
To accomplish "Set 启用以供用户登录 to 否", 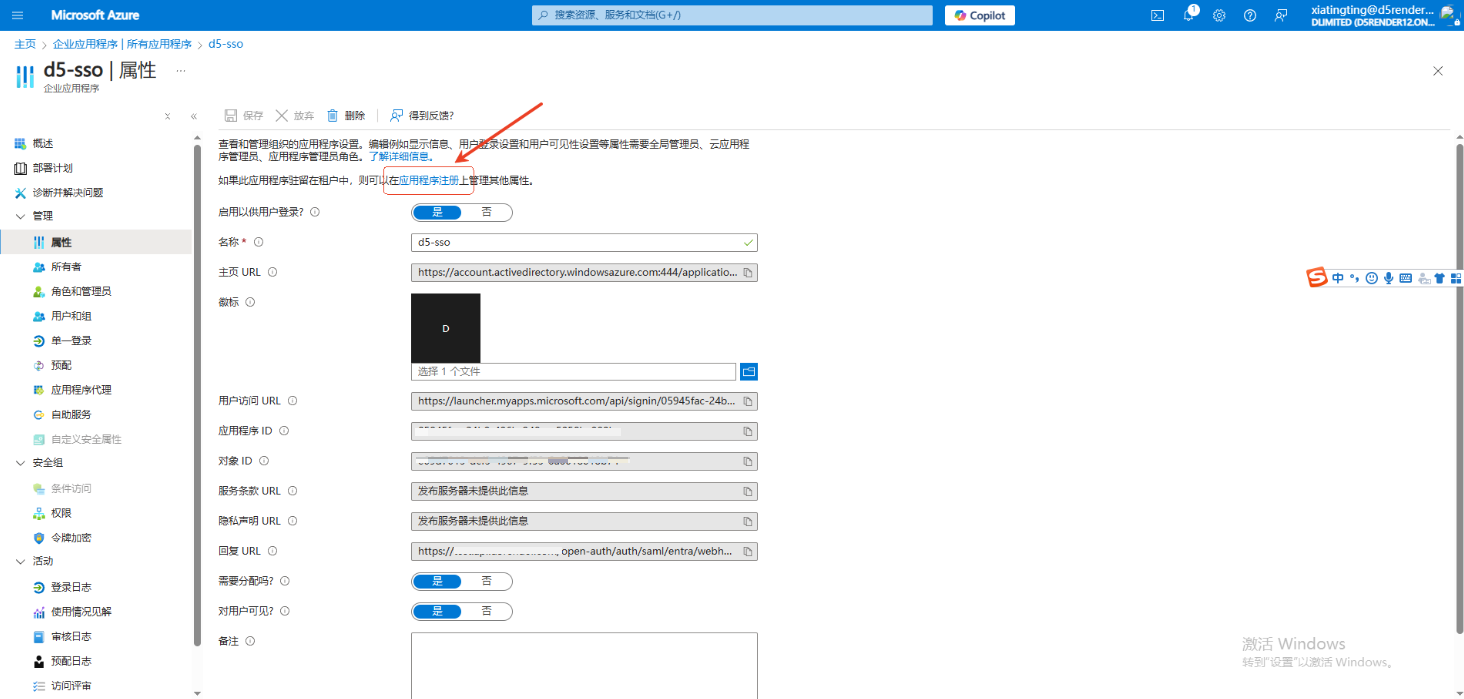I will click(x=487, y=212).
